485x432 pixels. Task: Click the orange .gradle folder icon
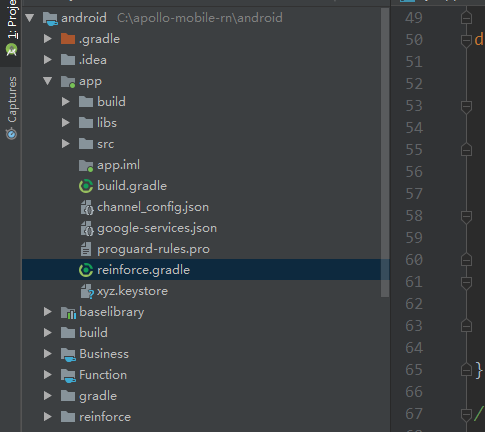pos(68,39)
